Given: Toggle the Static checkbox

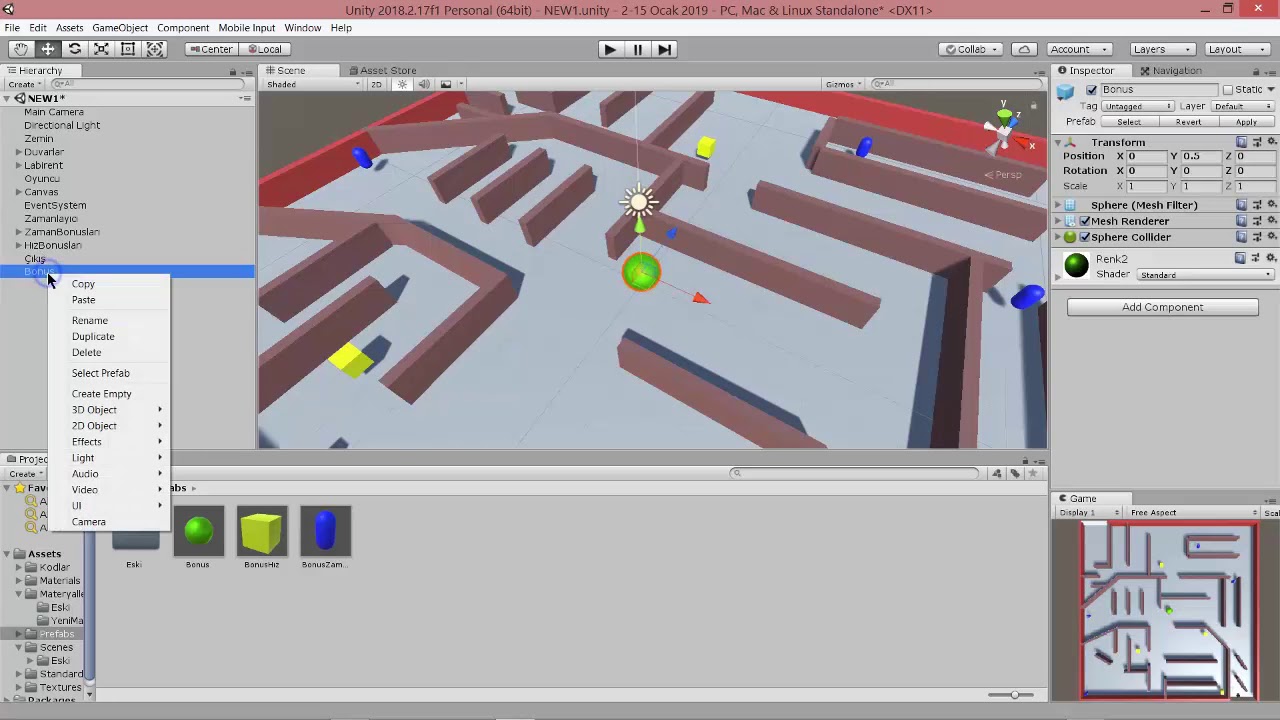Looking at the screenshot, I should (x=1227, y=90).
